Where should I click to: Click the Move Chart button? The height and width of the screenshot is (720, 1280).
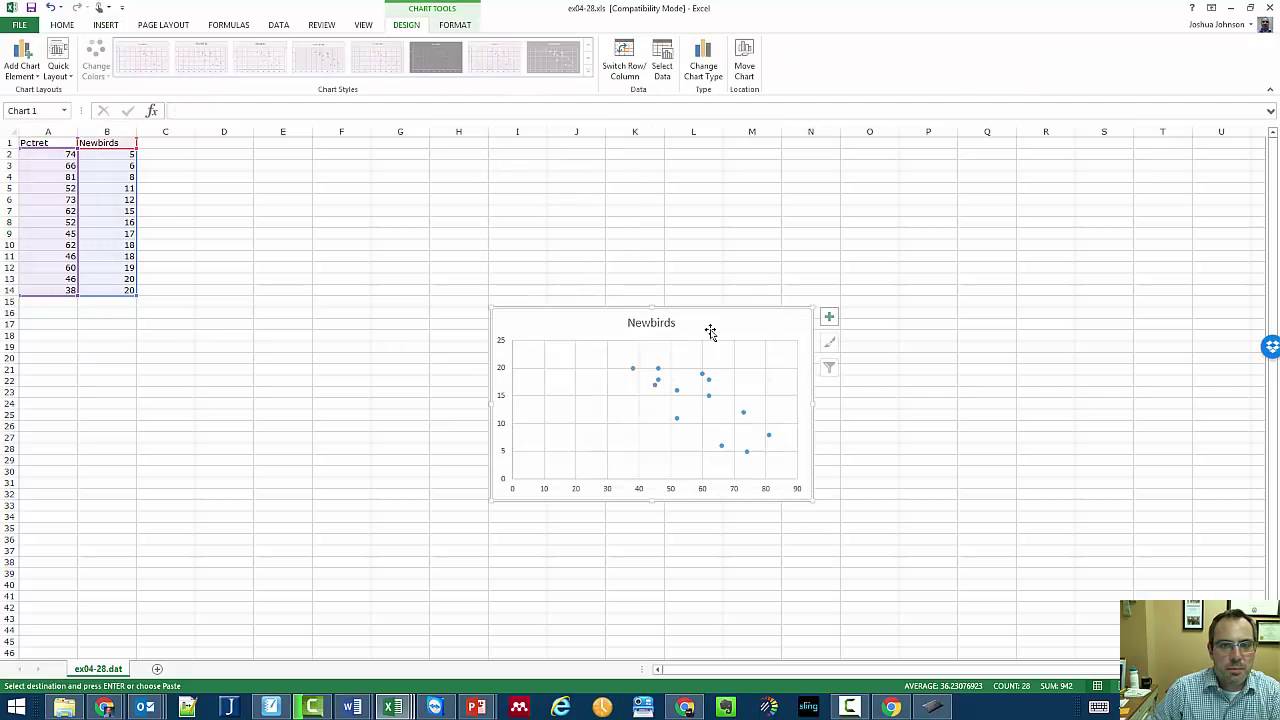(x=744, y=60)
